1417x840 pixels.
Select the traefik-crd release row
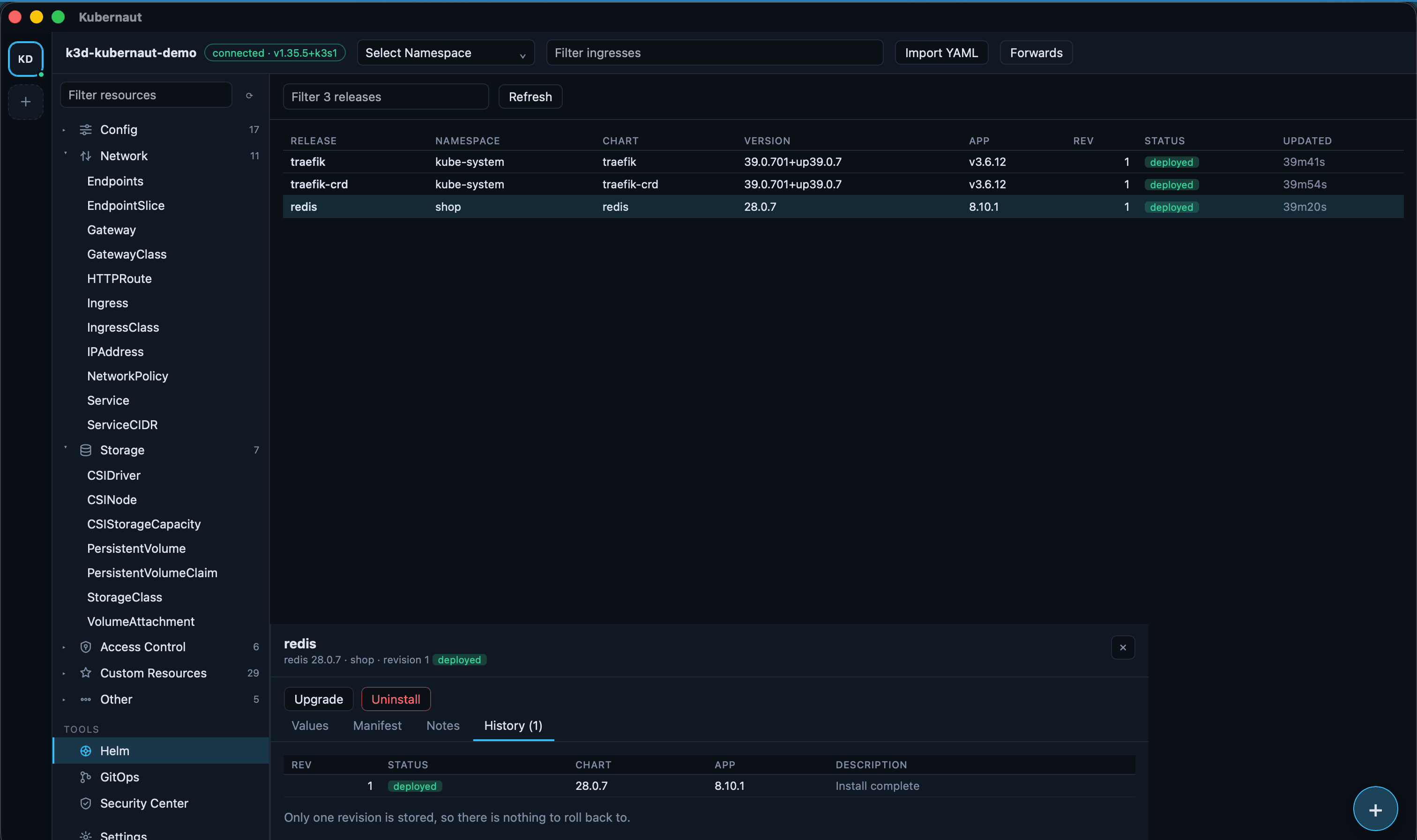(843, 185)
